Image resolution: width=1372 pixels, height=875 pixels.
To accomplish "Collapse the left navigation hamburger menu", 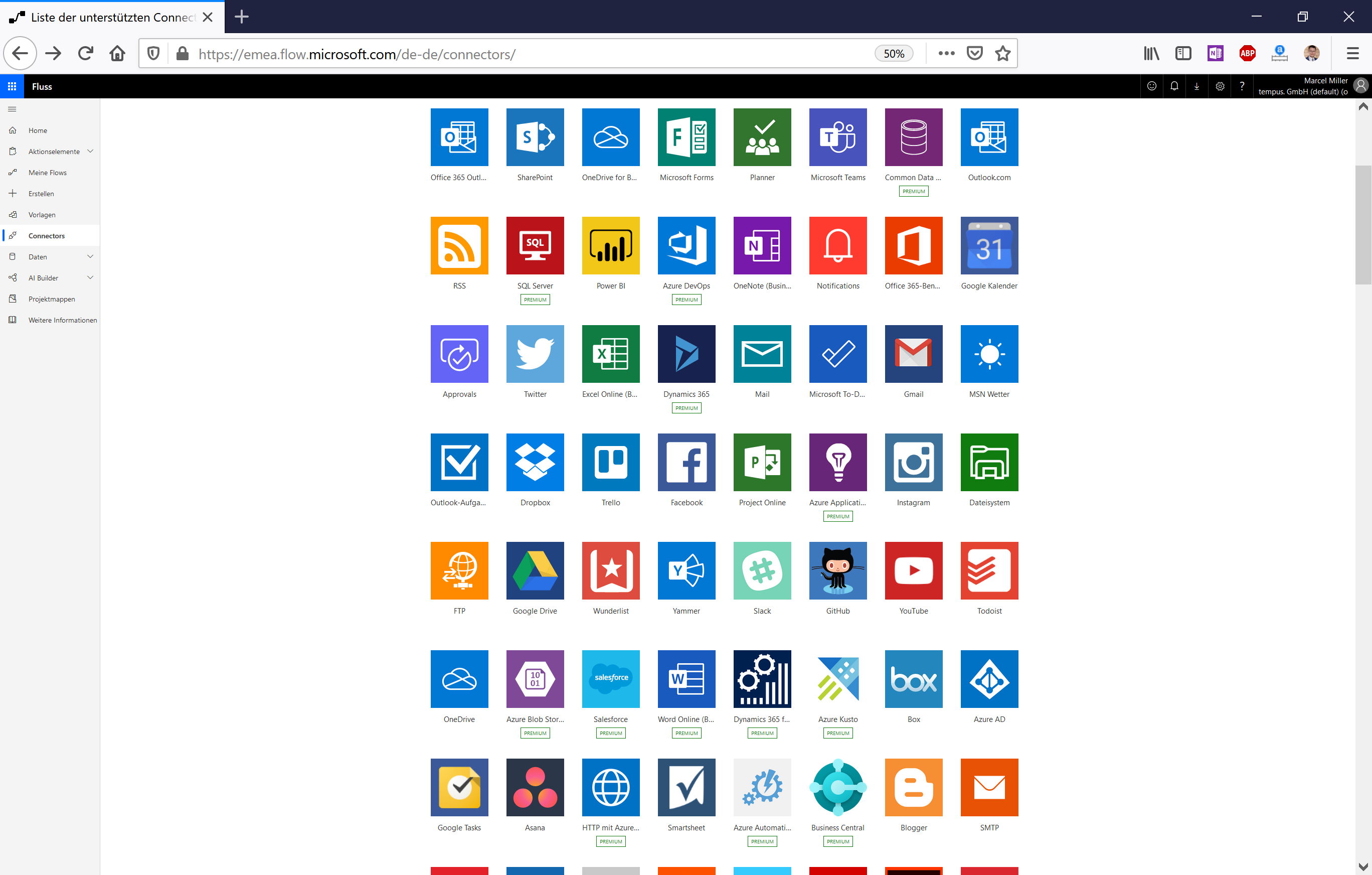I will pyautogui.click(x=12, y=109).
